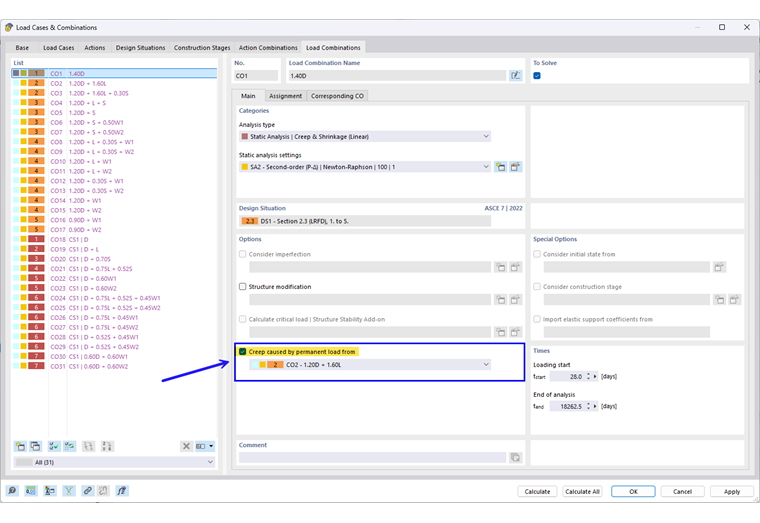Switch to Action Combinations tab

tap(268, 48)
